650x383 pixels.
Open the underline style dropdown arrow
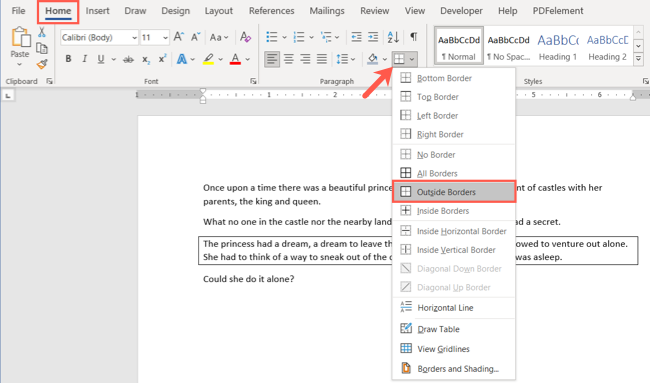click(x=113, y=60)
